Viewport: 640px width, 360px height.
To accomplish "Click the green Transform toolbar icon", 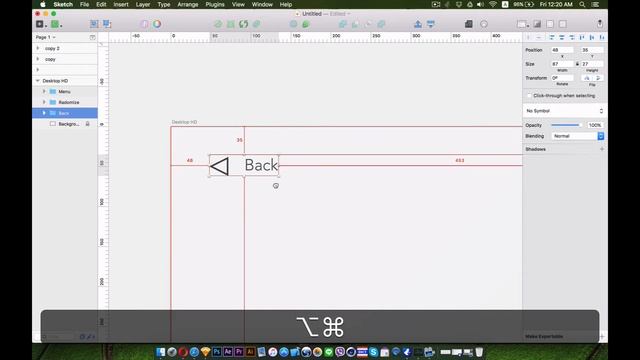I will (x=231, y=24).
